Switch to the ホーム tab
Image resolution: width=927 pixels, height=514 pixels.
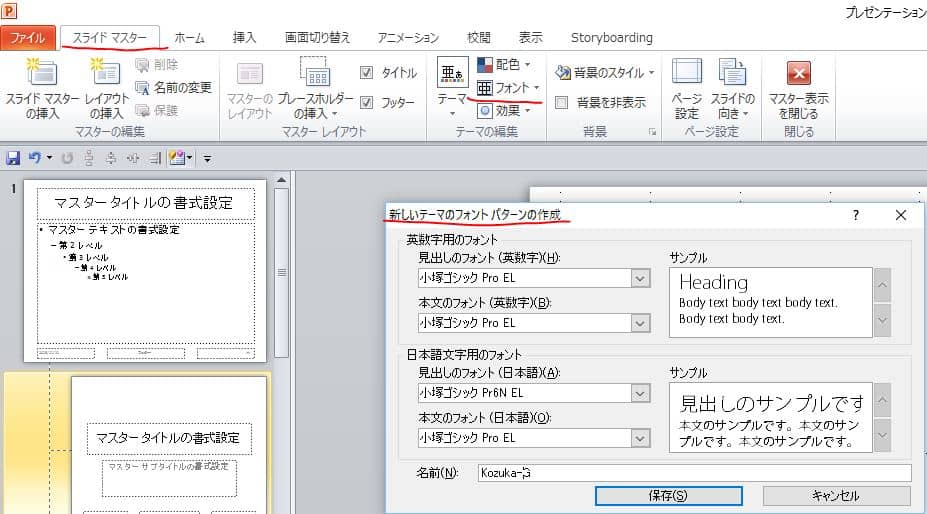pos(189,38)
